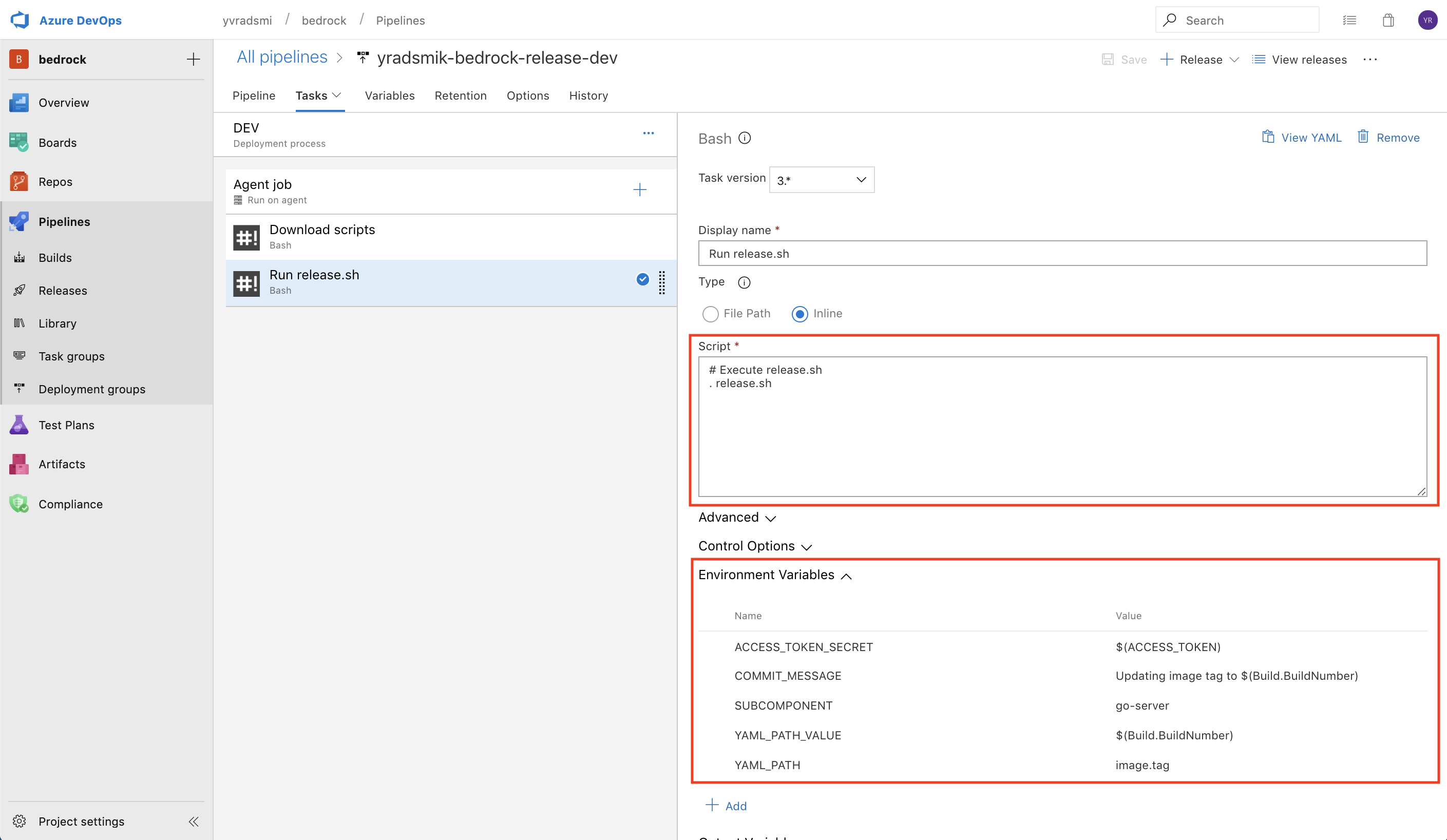Click the Run release.sh task checkmark
Viewport: 1447px width, 840px height.
pos(642,279)
